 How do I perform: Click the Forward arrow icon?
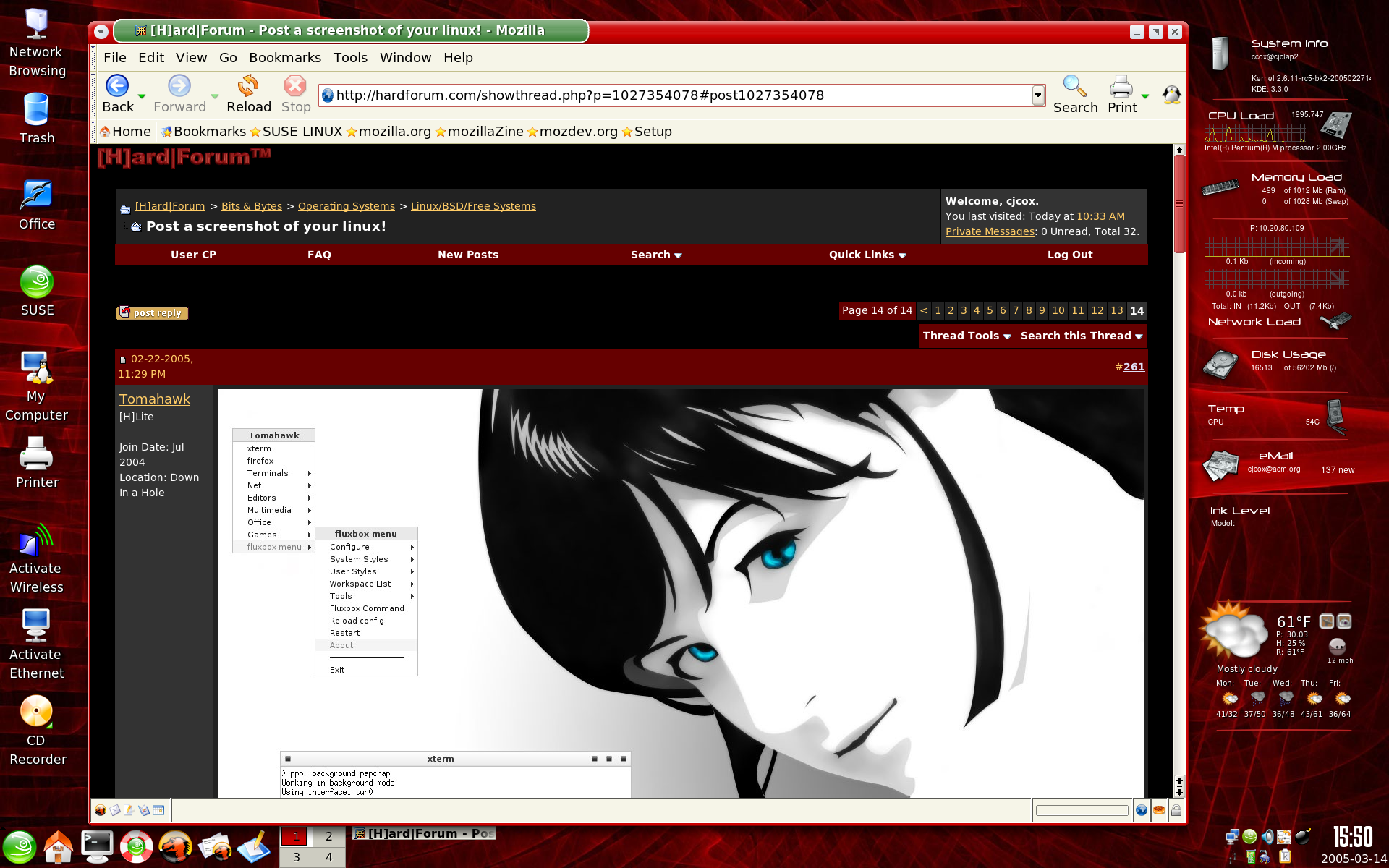(179, 86)
